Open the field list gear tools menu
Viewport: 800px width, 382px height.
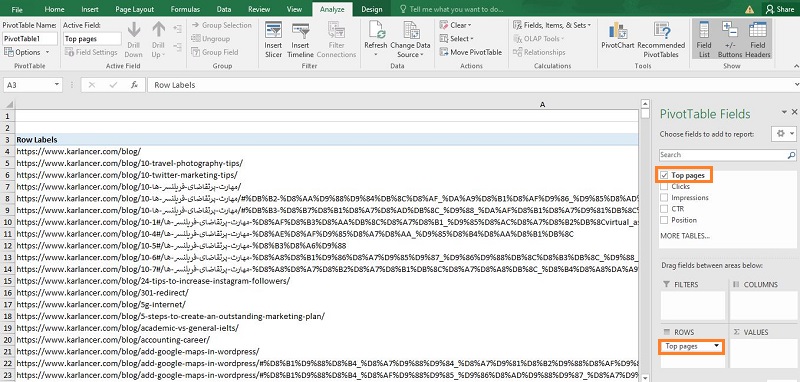click(784, 134)
